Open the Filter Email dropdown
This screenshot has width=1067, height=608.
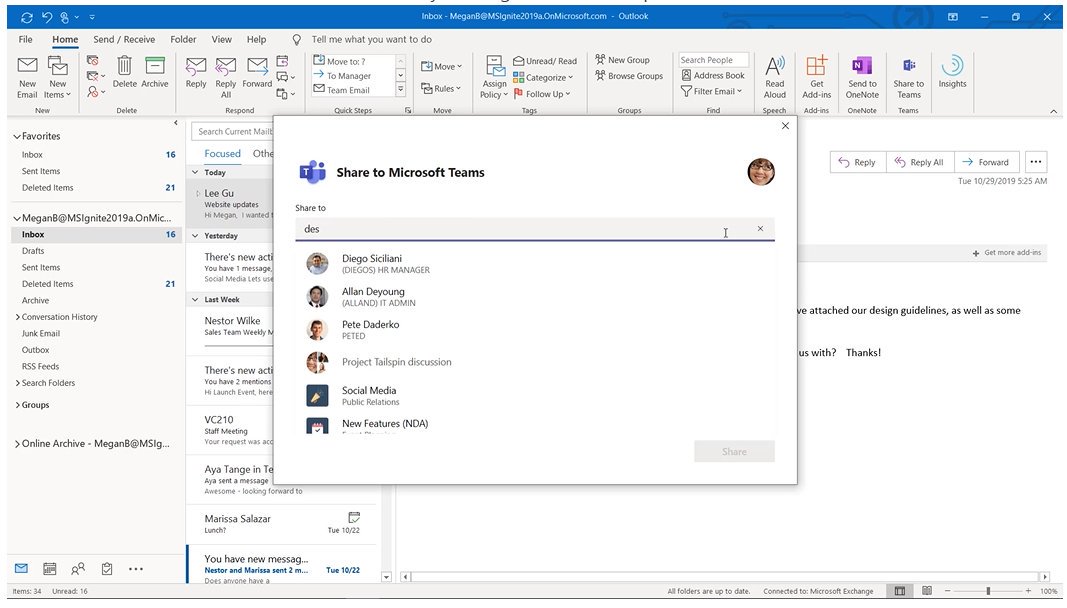[x=711, y=91]
